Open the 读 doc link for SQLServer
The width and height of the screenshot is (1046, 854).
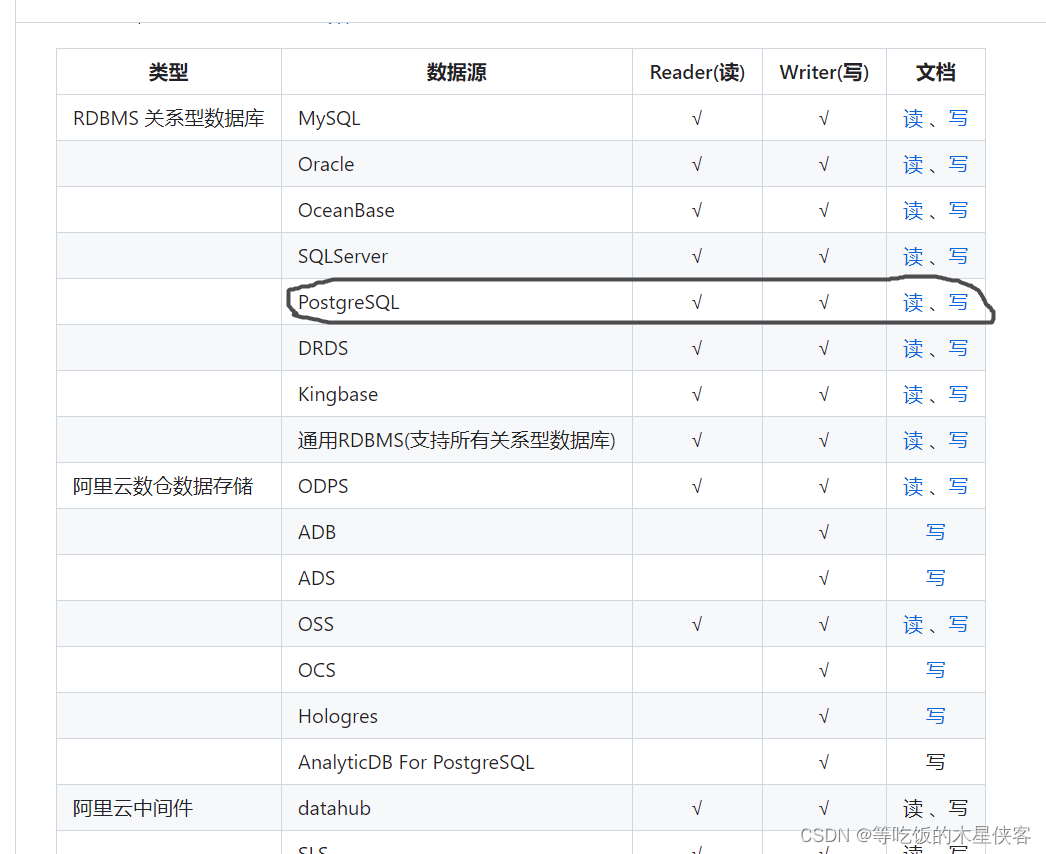coord(913,256)
